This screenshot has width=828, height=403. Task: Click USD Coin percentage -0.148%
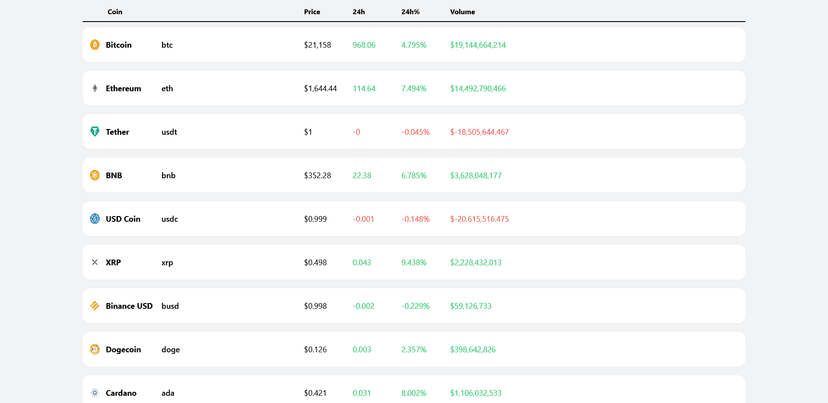pos(416,219)
